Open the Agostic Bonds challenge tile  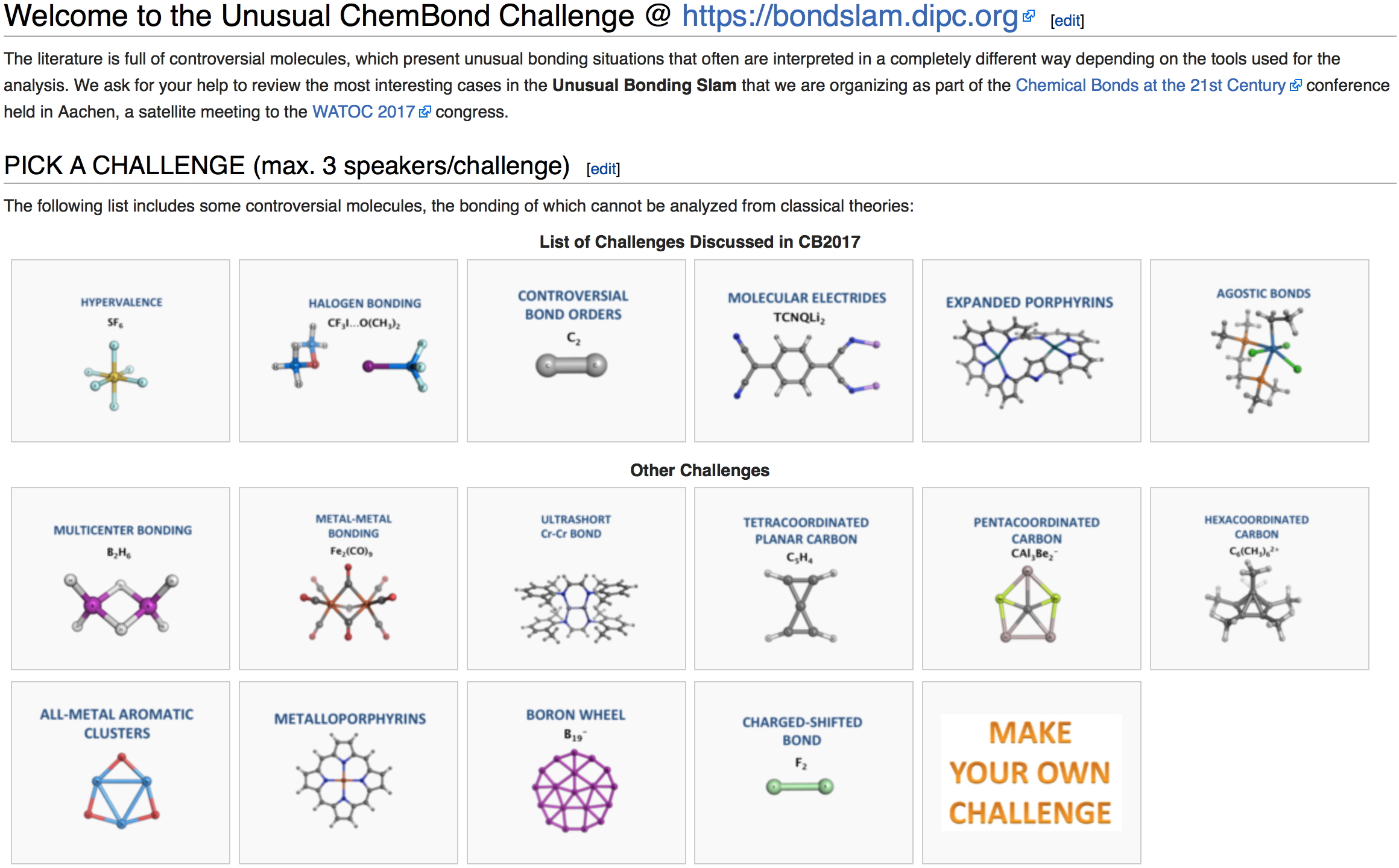1259,351
